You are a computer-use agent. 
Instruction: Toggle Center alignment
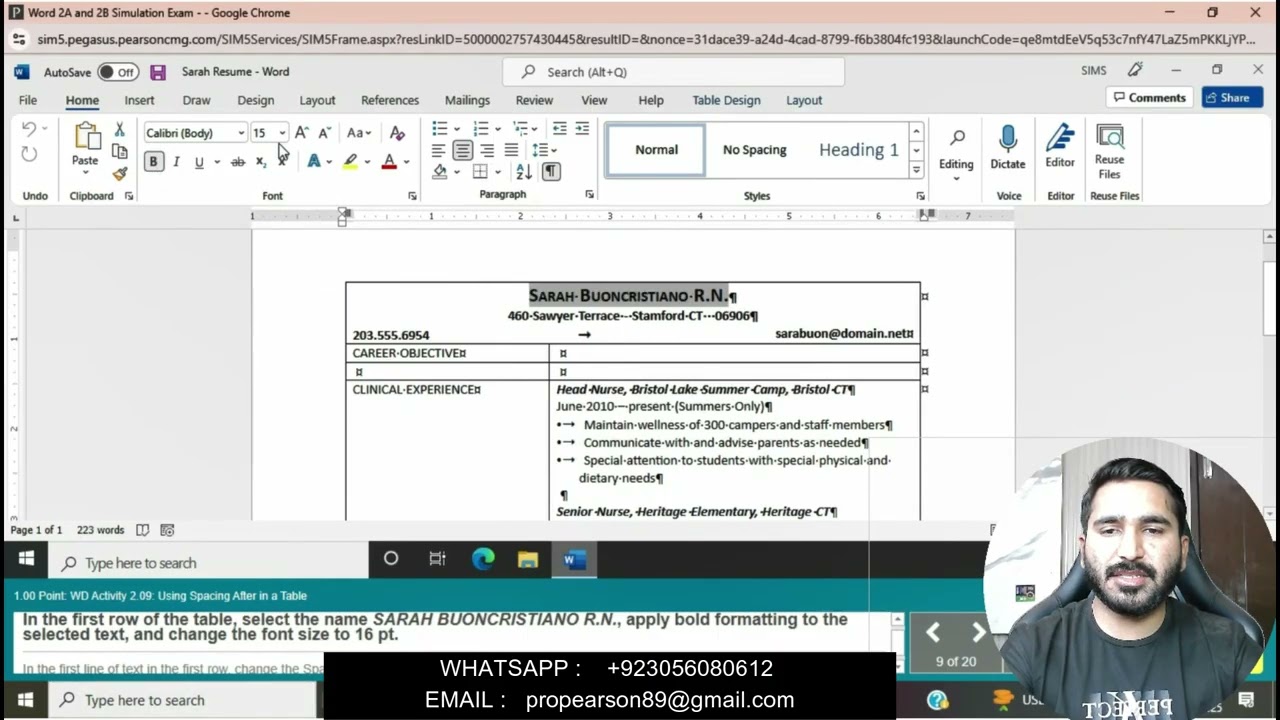(462, 150)
